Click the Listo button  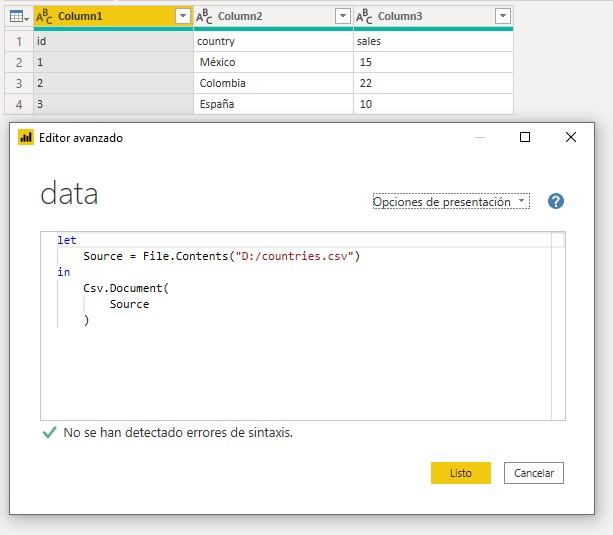[x=461, y=473]
